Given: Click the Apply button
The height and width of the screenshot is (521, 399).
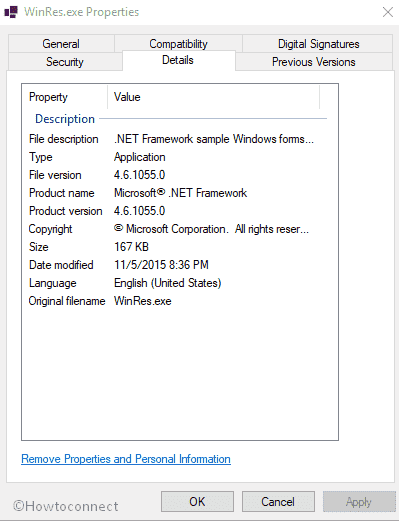Looking at the screenshot, I should point(359,501).
